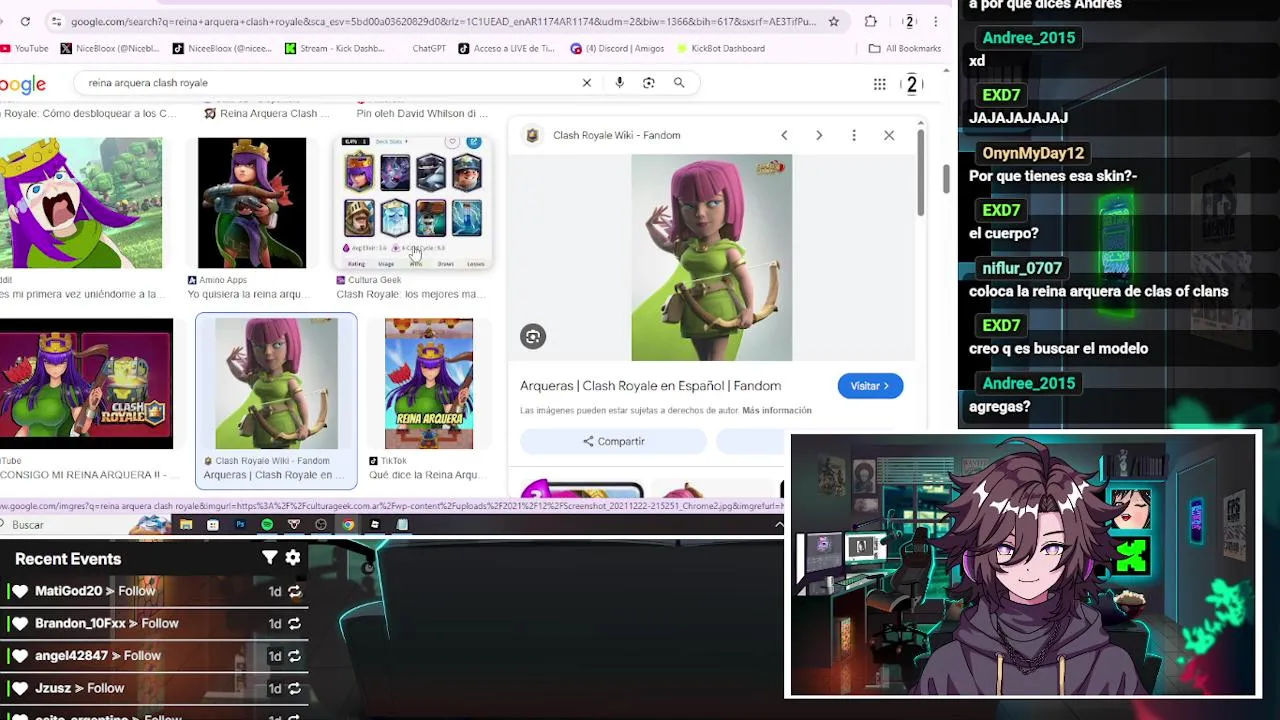
Task: Filter Recent Events with the funnel icon
Action: pos(269,558)
